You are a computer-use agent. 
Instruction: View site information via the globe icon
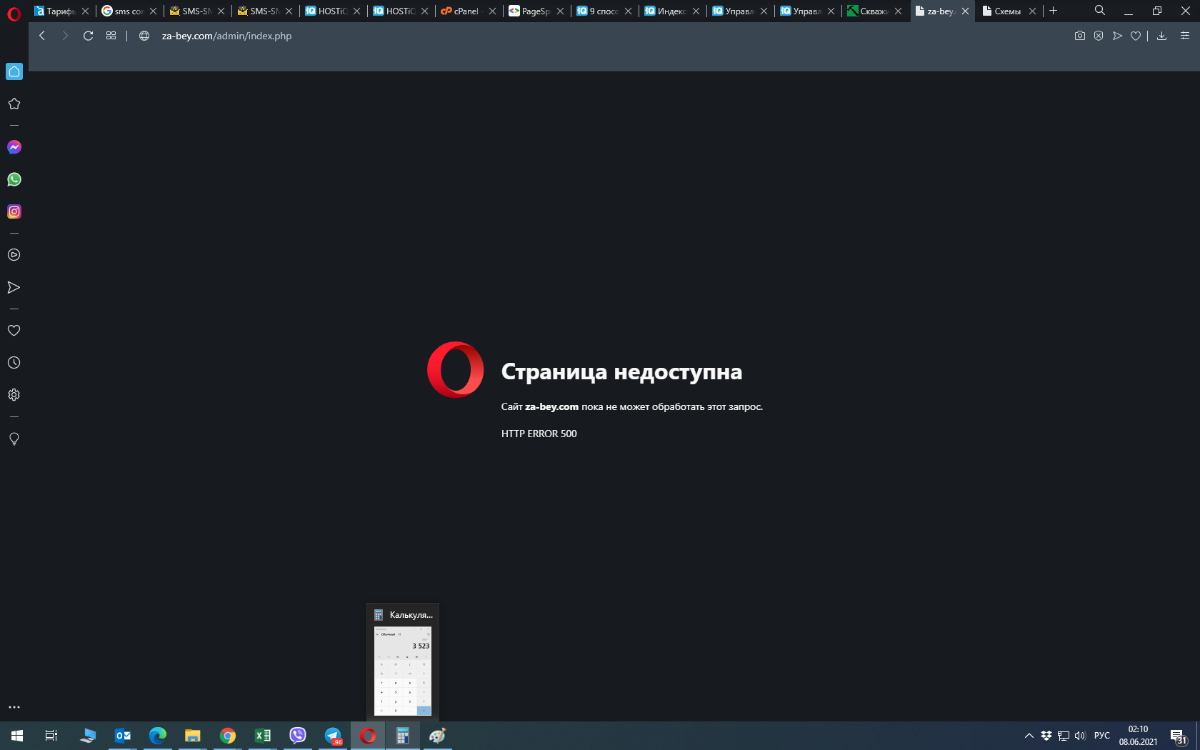coord(144,35)
